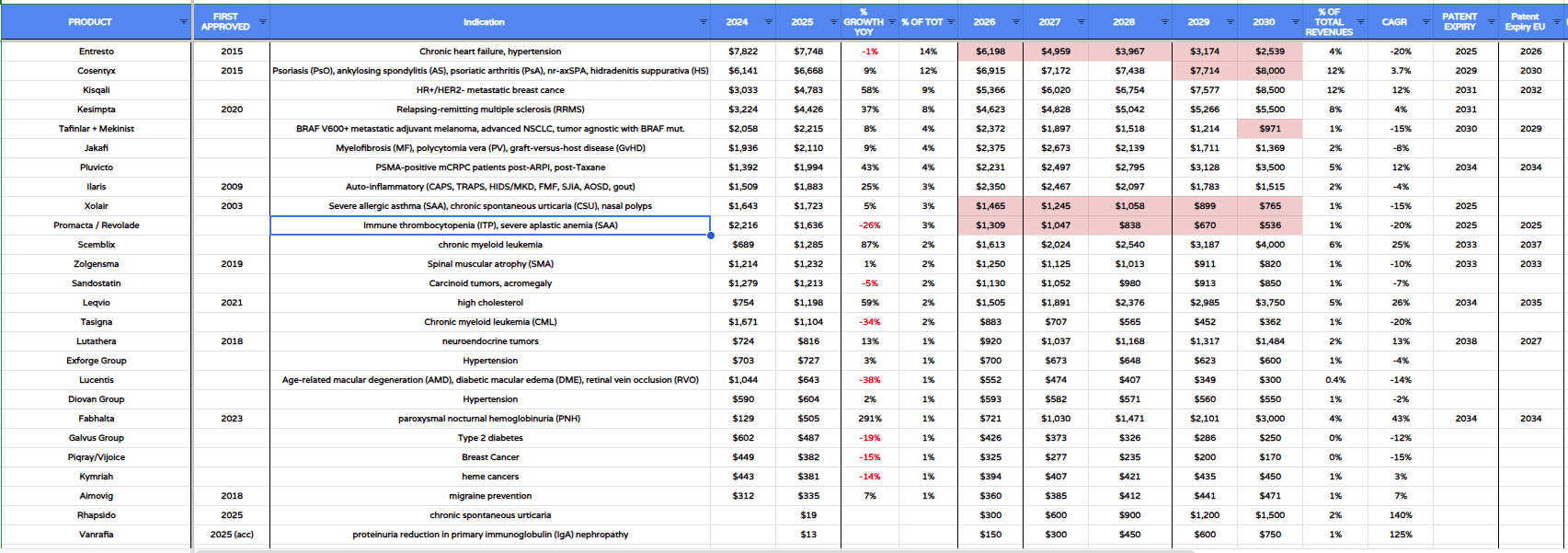Open the CAGR column filter icon
This screenshot has width=1568, height=553.
(1425, 22)
